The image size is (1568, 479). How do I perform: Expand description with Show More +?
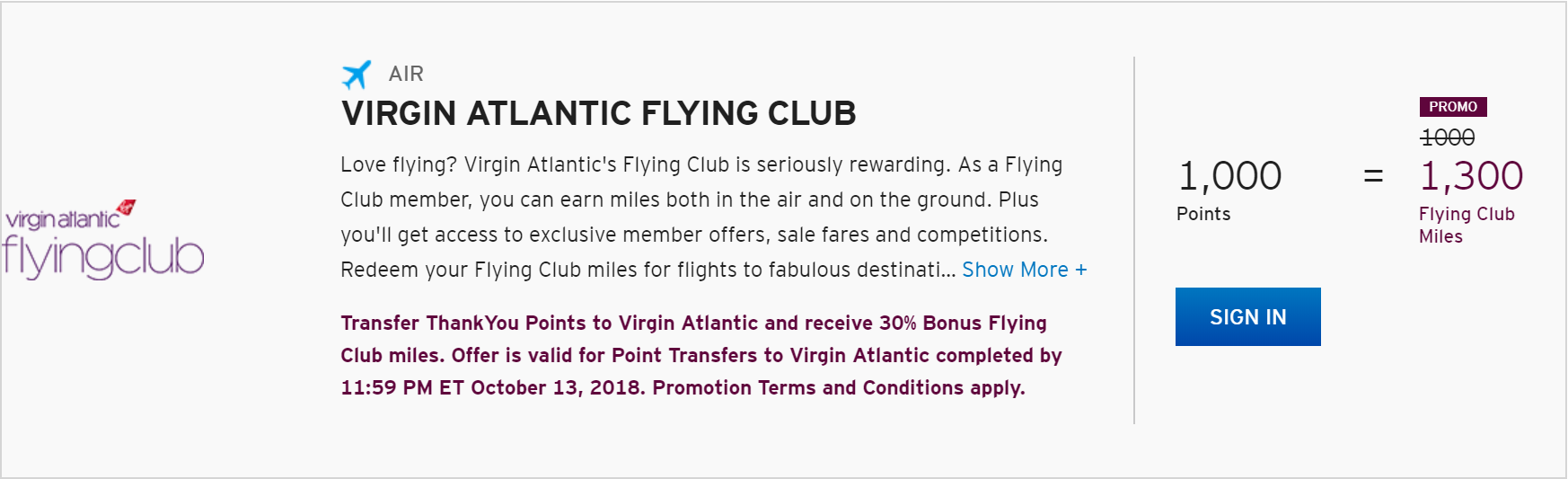pyautogui.click(x=1025, y=270)
